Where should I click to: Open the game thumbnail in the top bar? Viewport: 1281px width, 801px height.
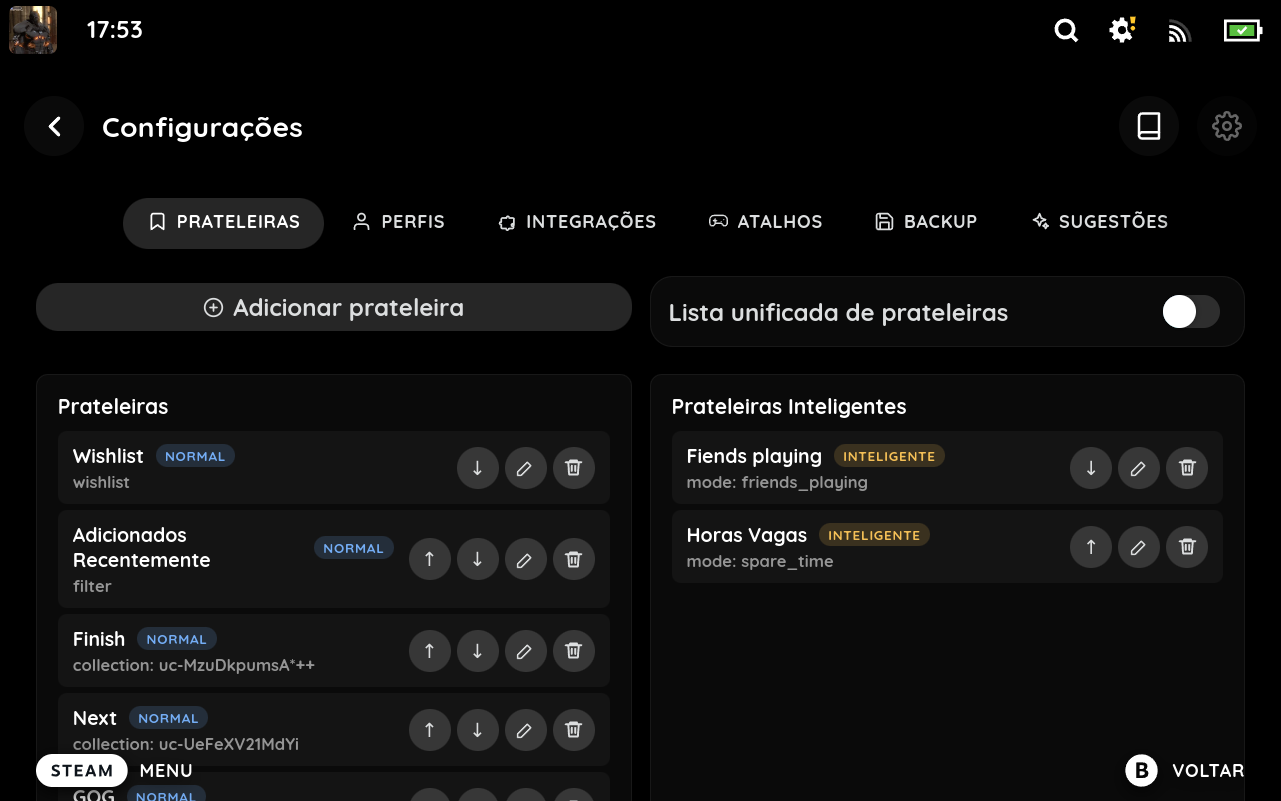[33, 30]
